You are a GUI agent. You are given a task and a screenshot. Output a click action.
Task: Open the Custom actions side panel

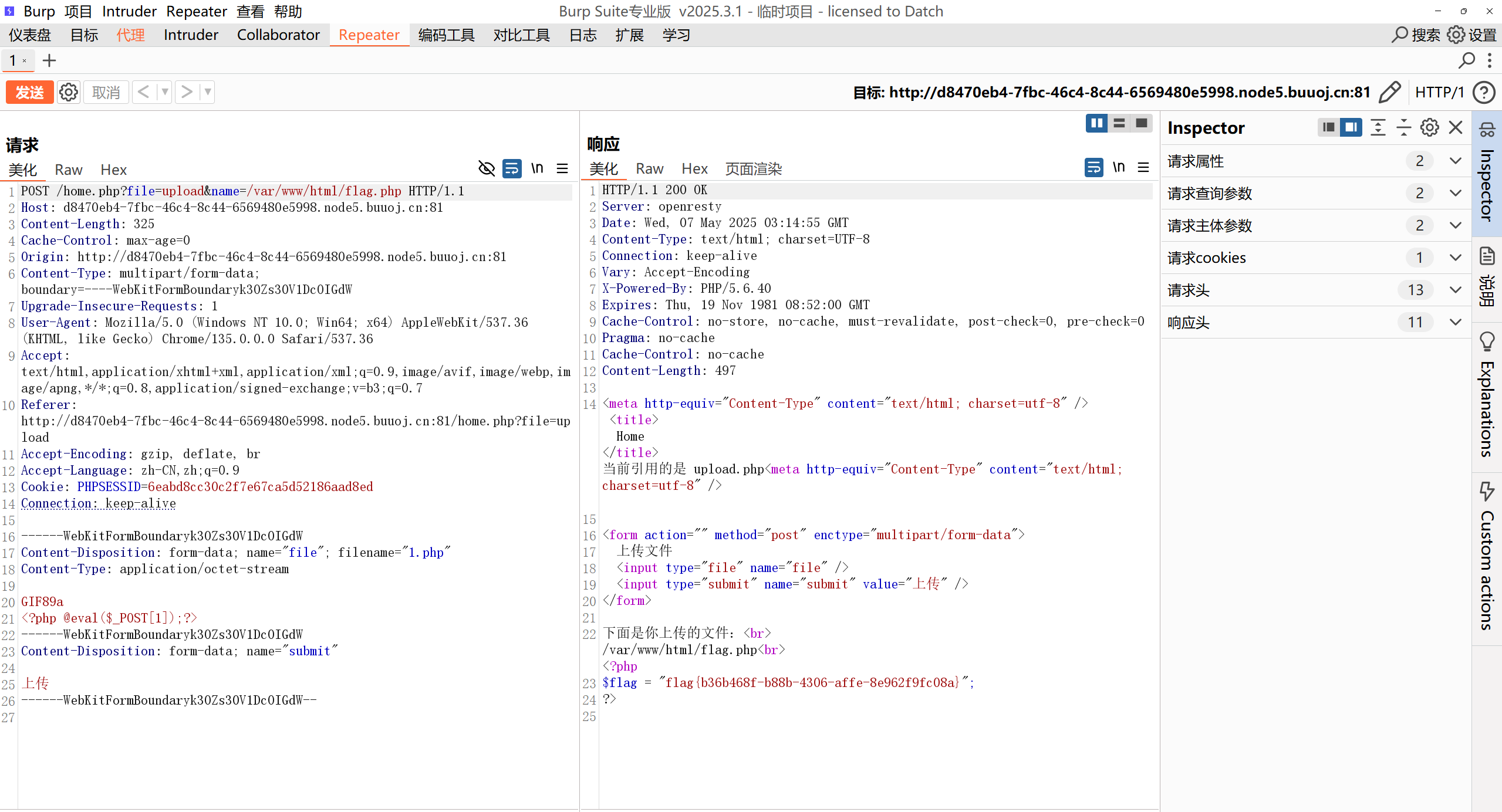click(1487, 557)
